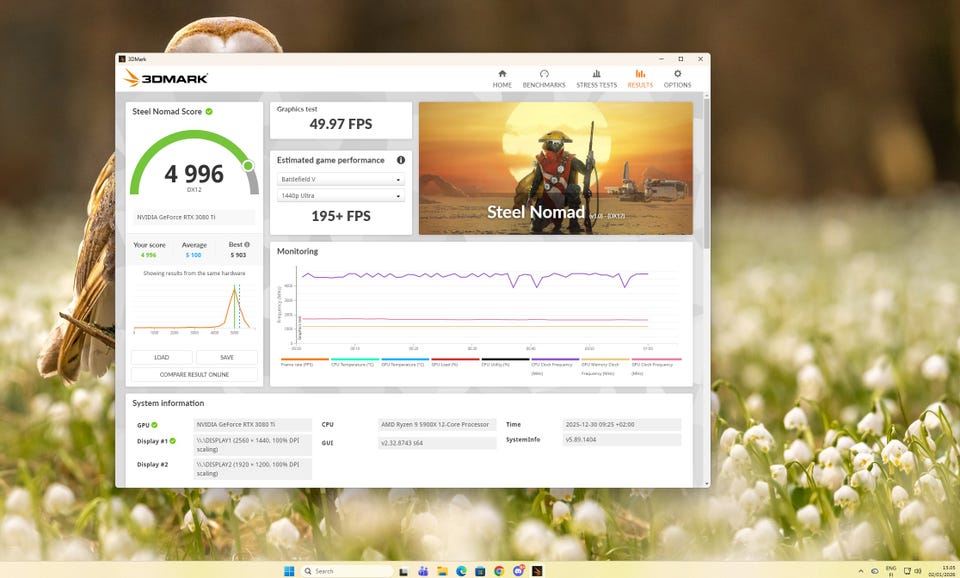This screenshot has width=960, height=578.
Task: Toggle the GPU Temperature graph series
Action: point(405,362)
